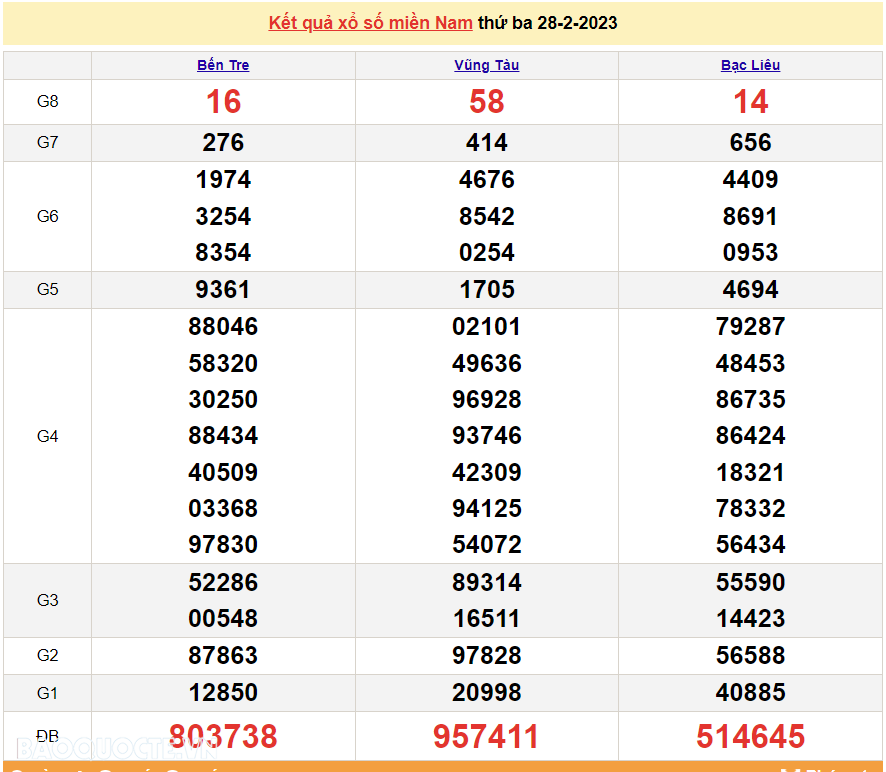The height and width of the screenshot is (772, 886).
Task: Select the Bạc Liêu column header link
Action: click(750, 65)
